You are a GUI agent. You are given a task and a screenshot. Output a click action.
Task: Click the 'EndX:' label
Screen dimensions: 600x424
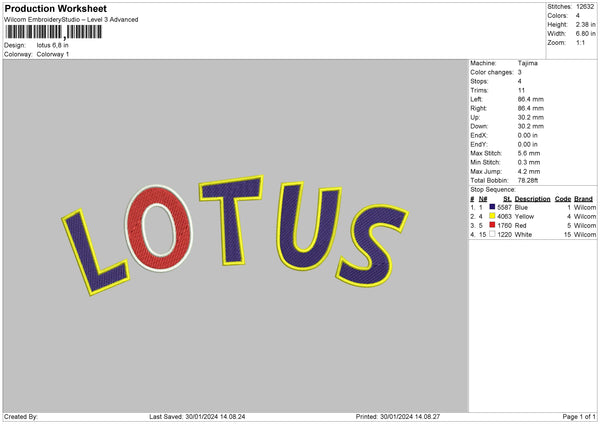479,135
